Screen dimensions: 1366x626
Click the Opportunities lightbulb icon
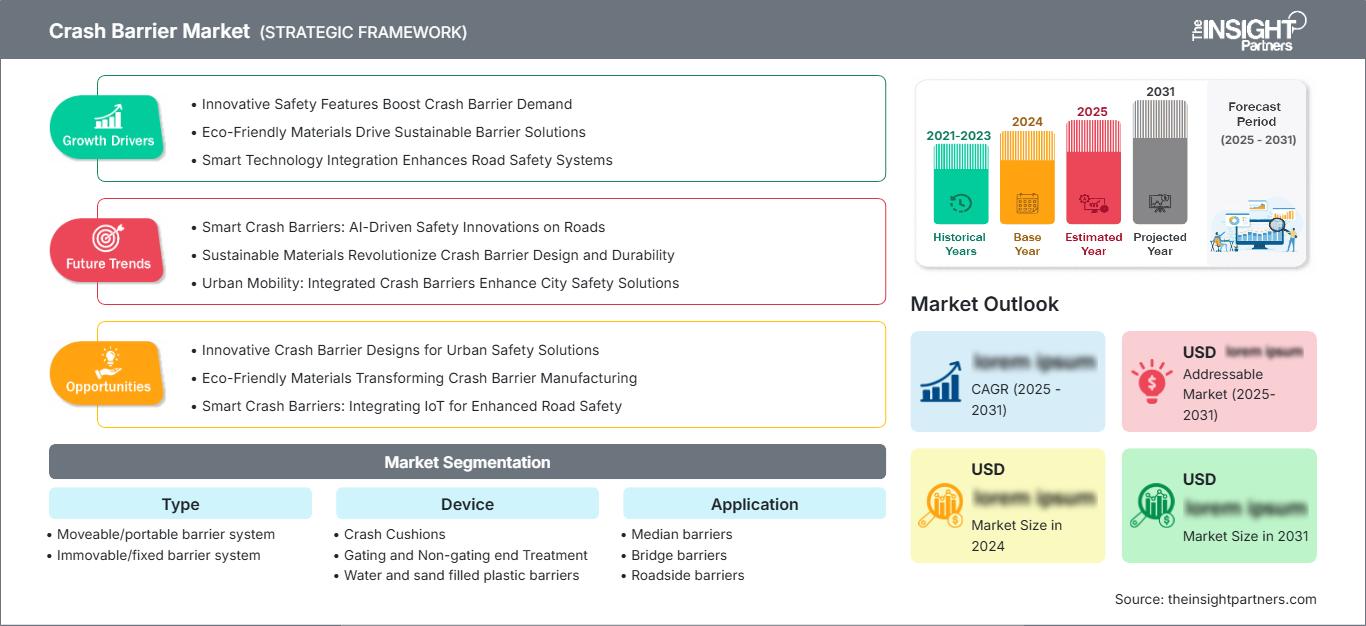click(108, 362)
